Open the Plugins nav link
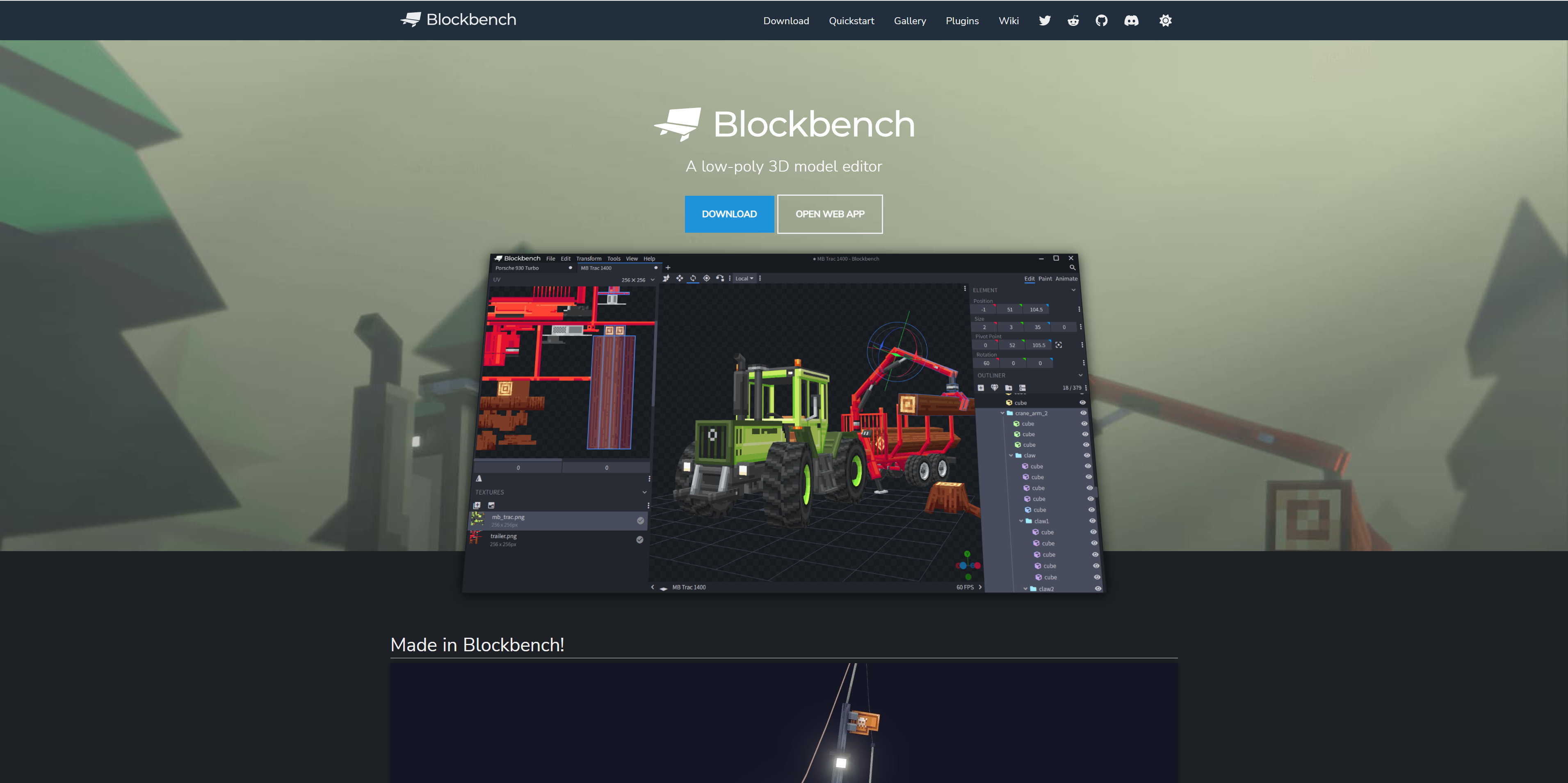The height and width of the screenshot is (783, 1568). (962, 21)
